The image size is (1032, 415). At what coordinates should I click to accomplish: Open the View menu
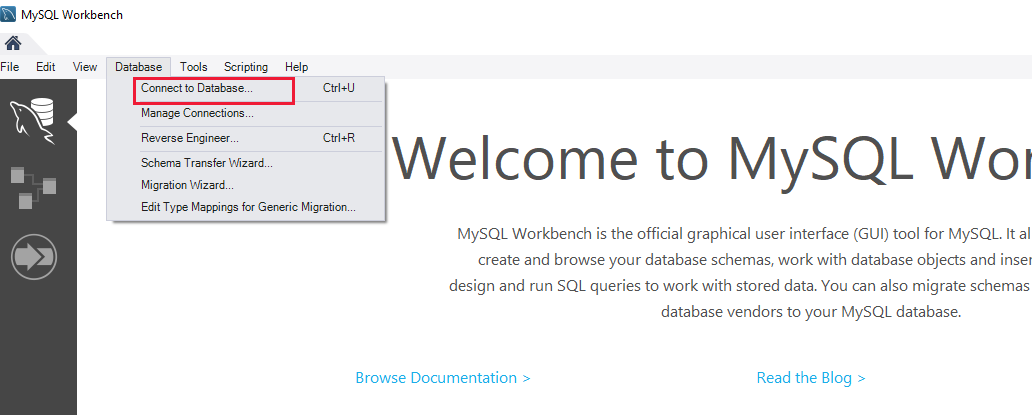point(85,67)
